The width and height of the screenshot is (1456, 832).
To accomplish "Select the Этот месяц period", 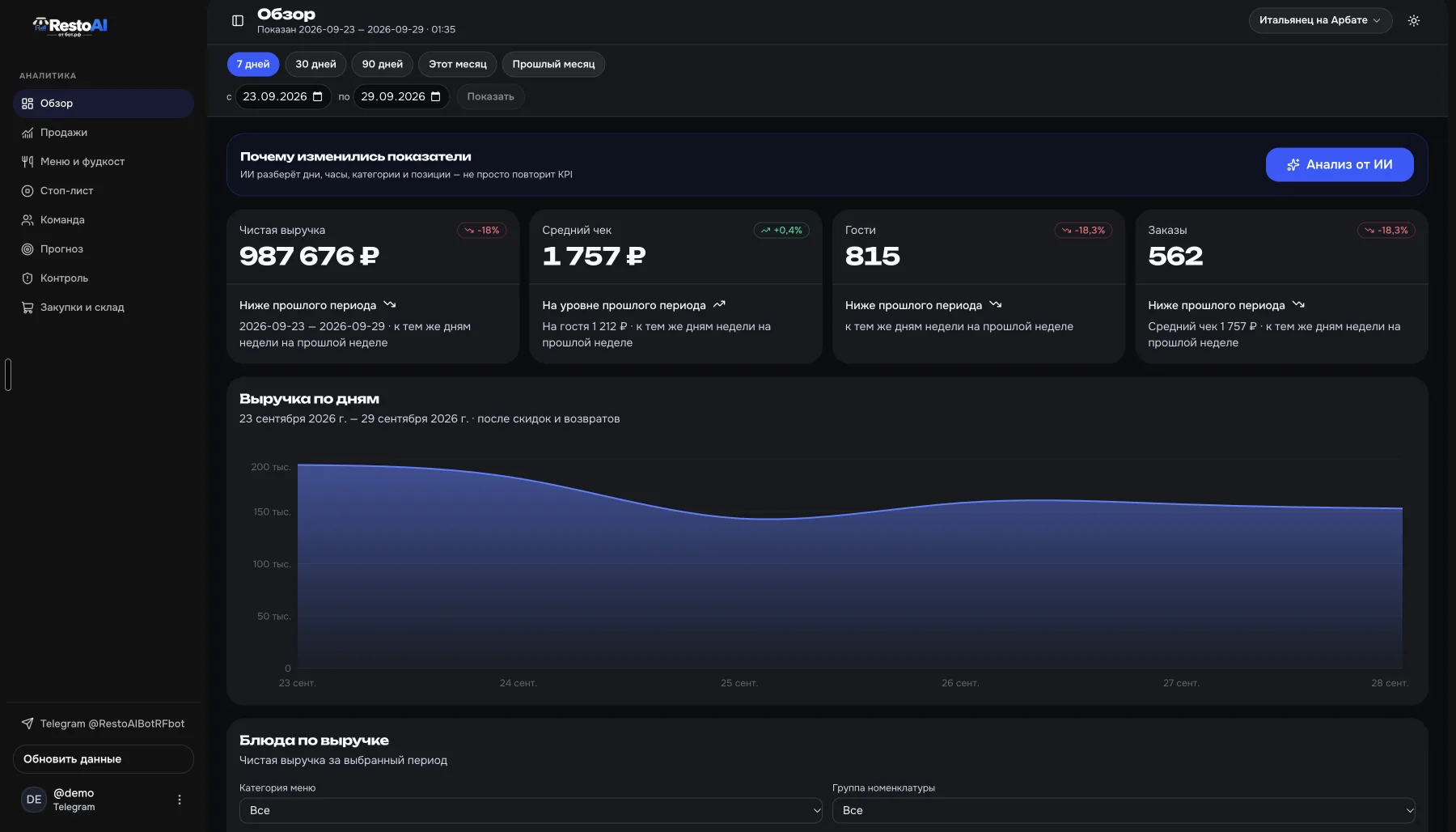I will point(458,64).
